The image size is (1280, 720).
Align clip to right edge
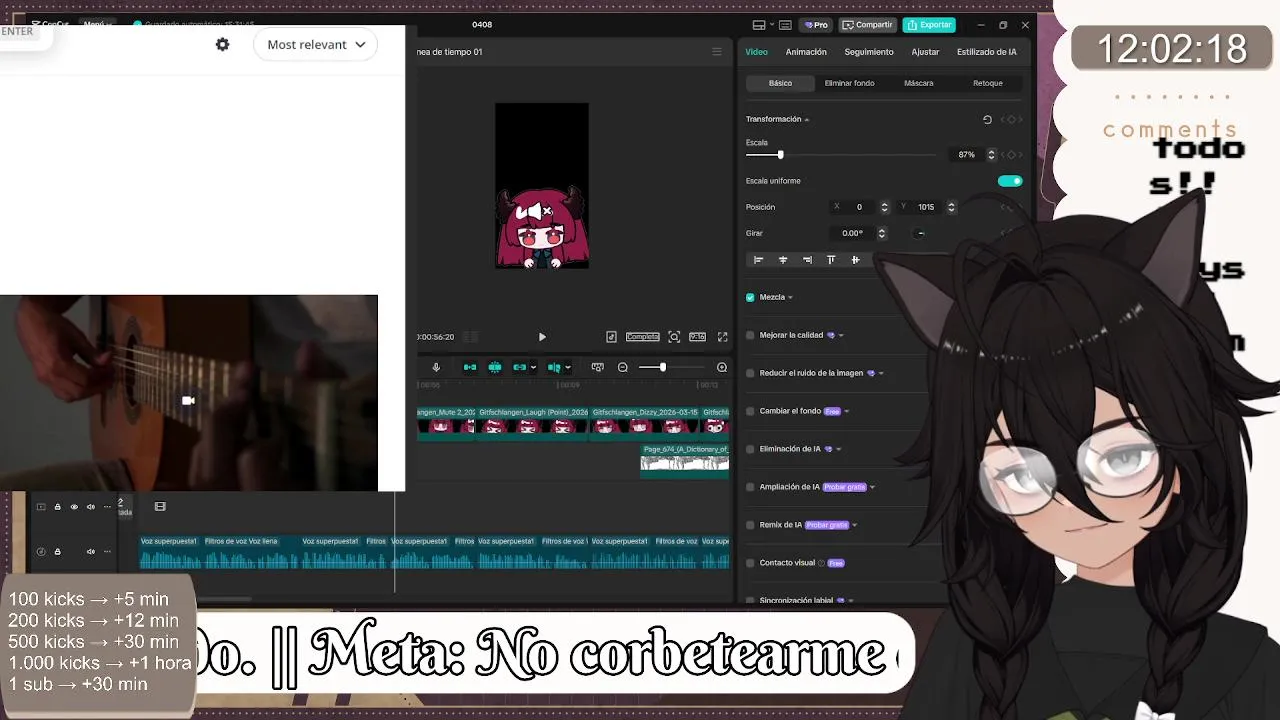click(807, 260)
